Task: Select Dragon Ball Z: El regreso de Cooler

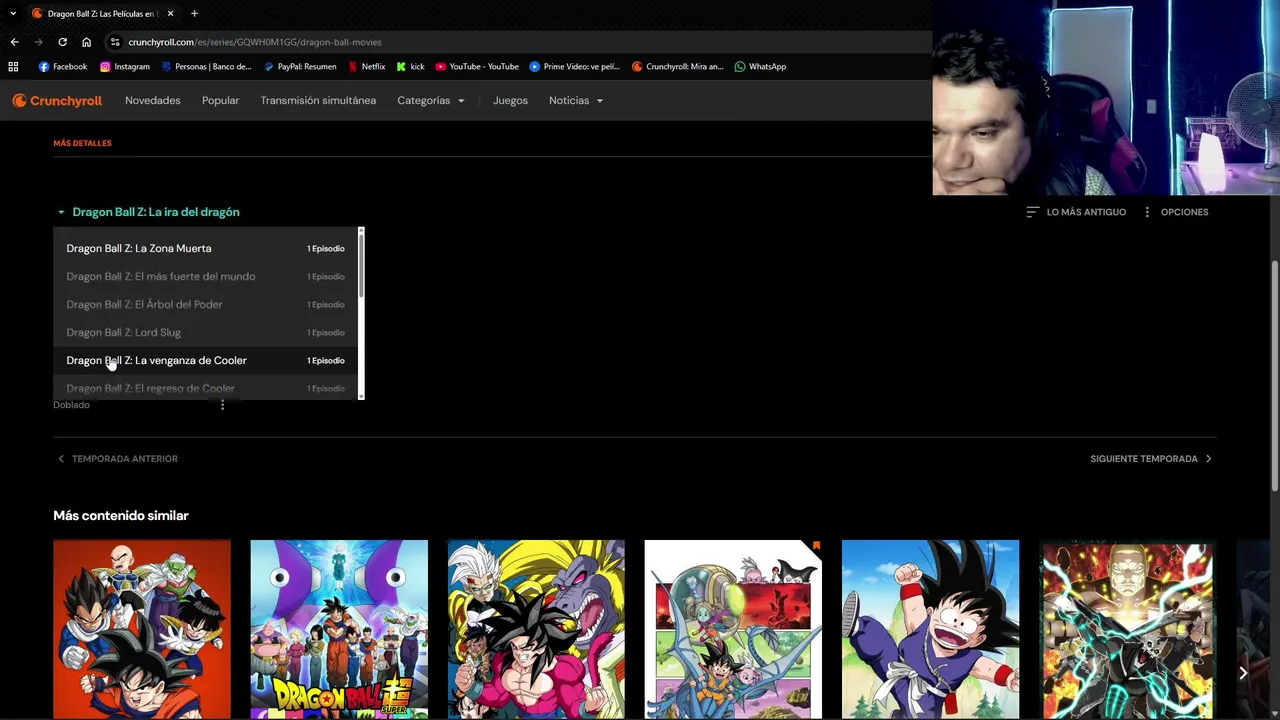Action: (x=205, y=388)
